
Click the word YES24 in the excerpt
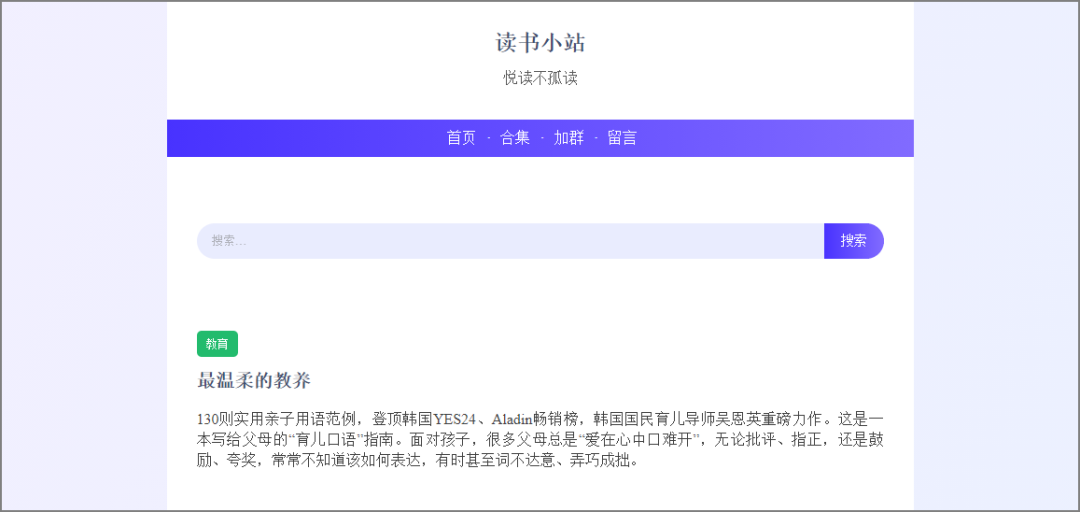[453, 418]
